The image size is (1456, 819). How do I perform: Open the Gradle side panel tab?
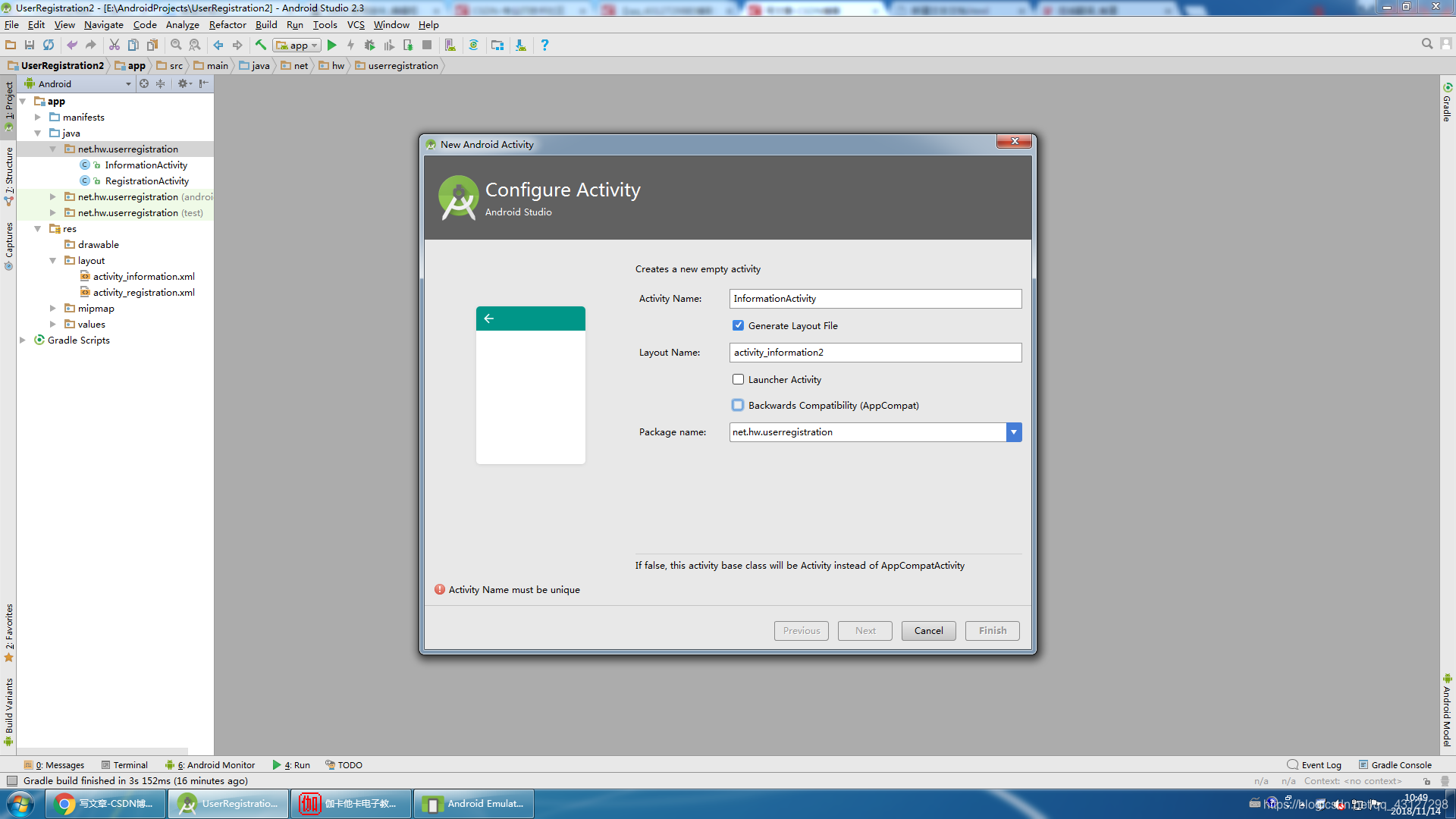click(1447, 103)
